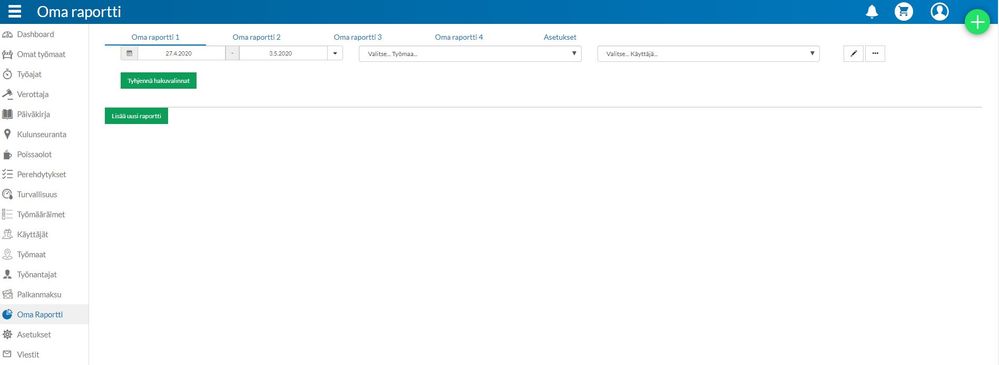Go to Työajat sidebar label

pyautogui.click(x=29, y=75)
